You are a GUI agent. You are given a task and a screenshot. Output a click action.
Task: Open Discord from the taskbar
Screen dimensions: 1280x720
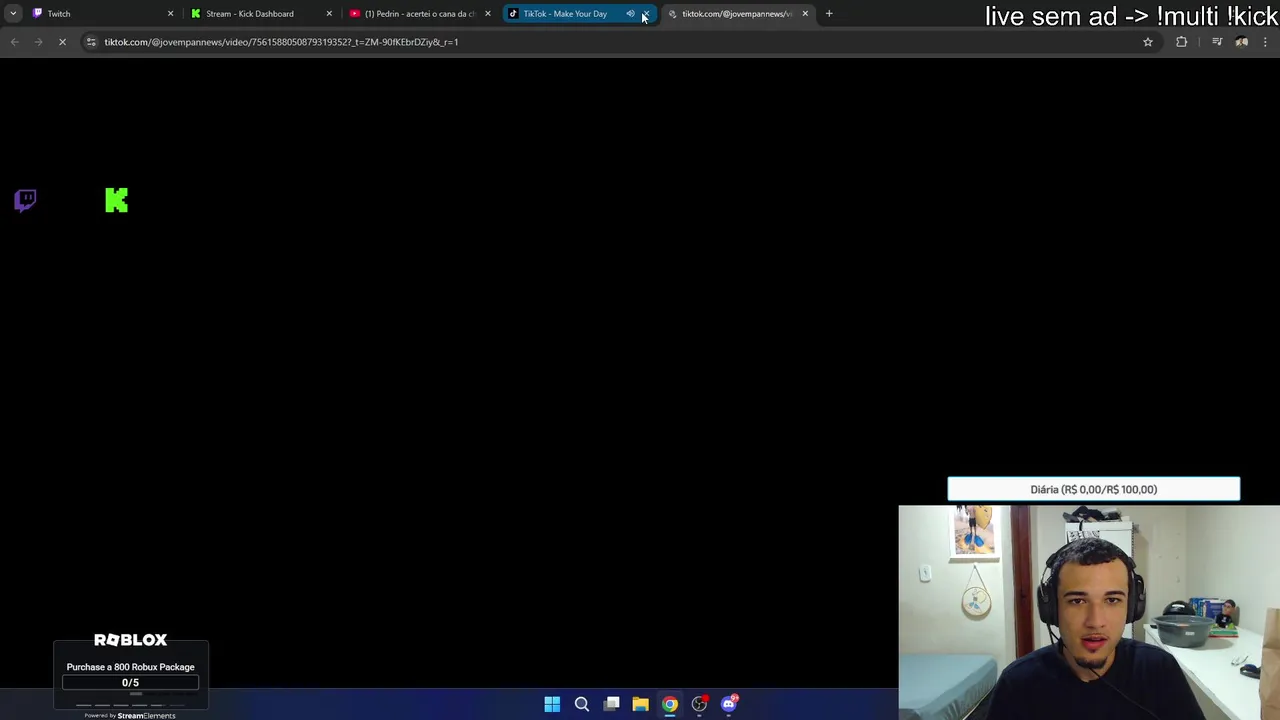729,704
